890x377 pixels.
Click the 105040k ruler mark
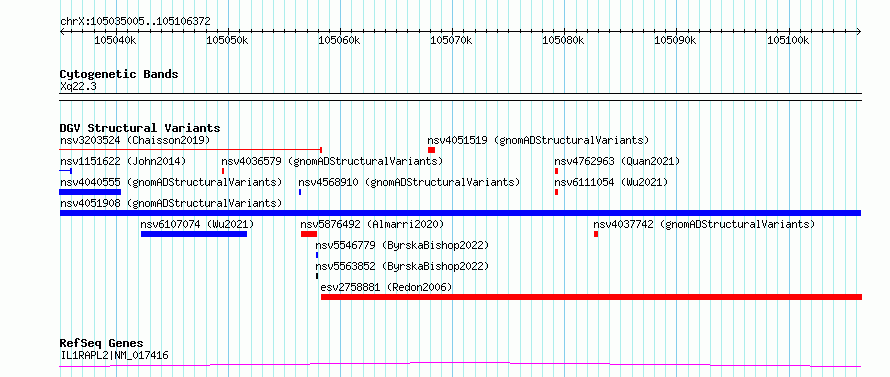coord(115,41)
